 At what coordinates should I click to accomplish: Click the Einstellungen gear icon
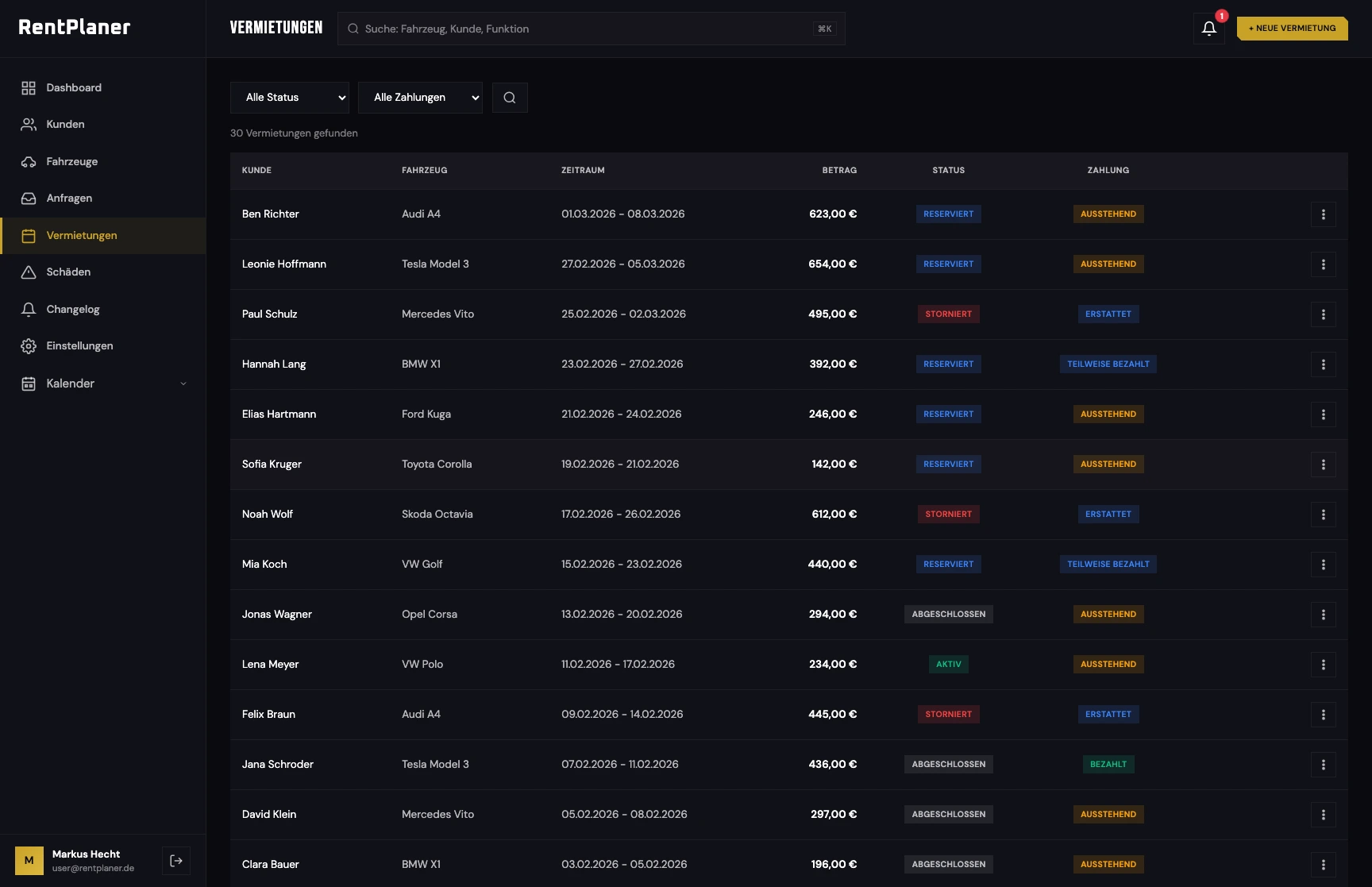tap(29, 346)
